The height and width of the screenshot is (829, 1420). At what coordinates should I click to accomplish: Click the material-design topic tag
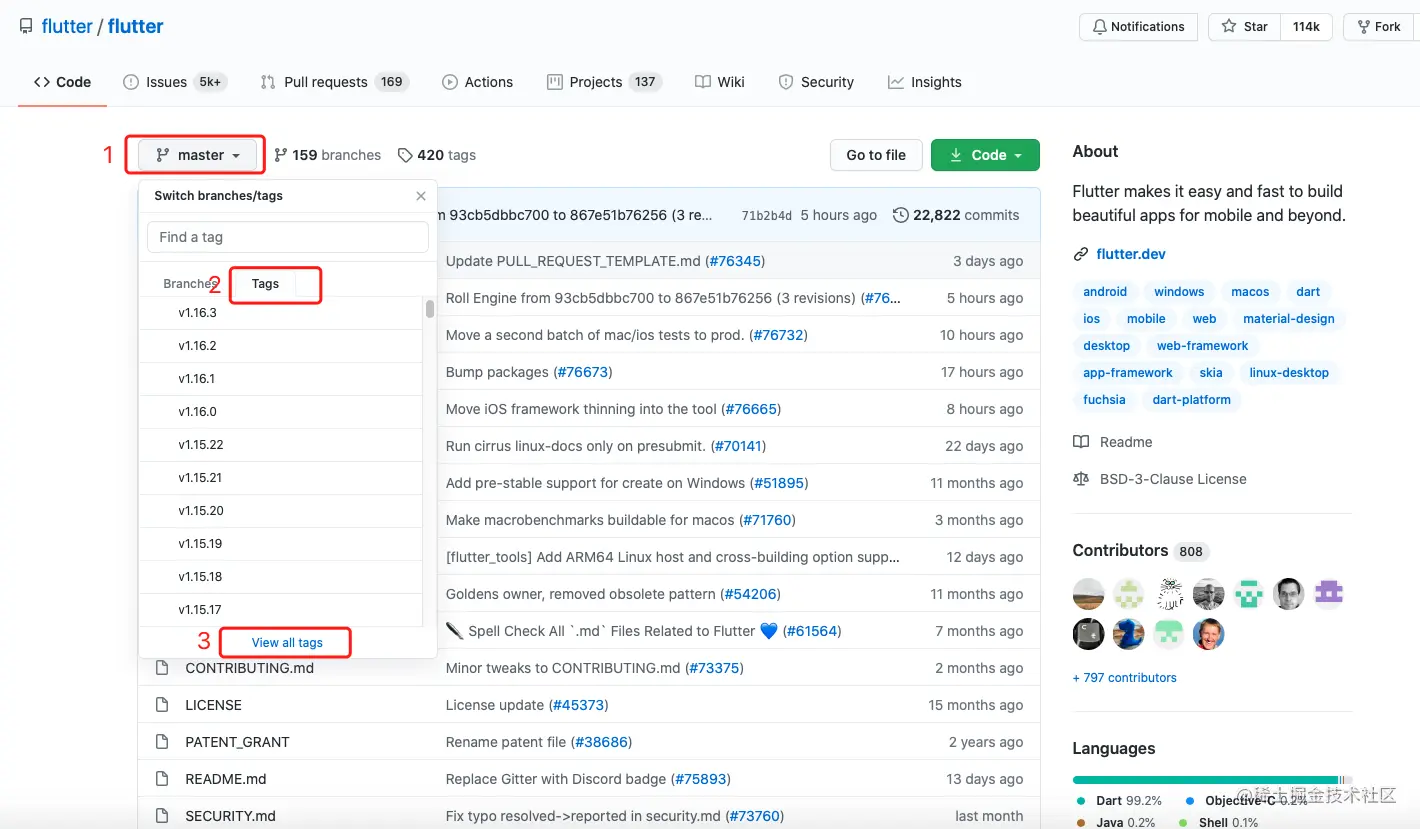point(1289,319)
